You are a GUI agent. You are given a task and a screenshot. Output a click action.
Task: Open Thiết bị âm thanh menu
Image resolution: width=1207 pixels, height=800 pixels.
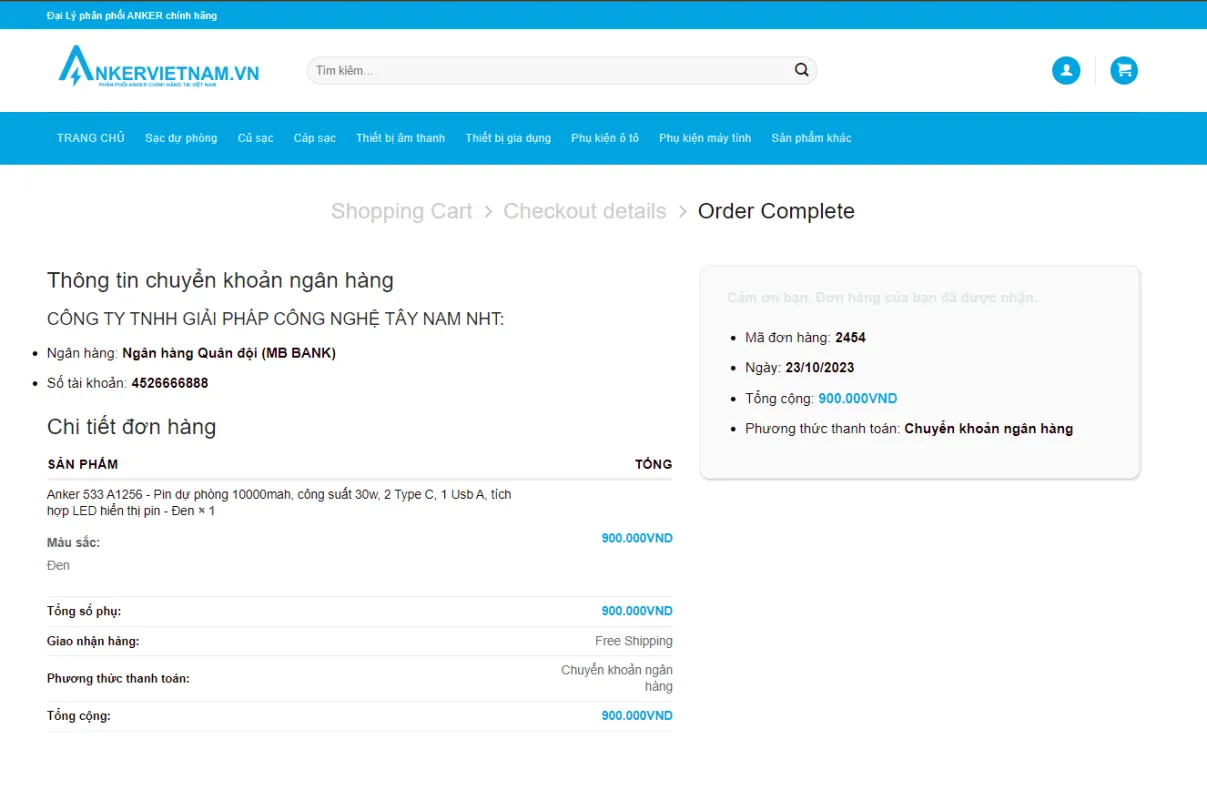[x=400, y=138]
